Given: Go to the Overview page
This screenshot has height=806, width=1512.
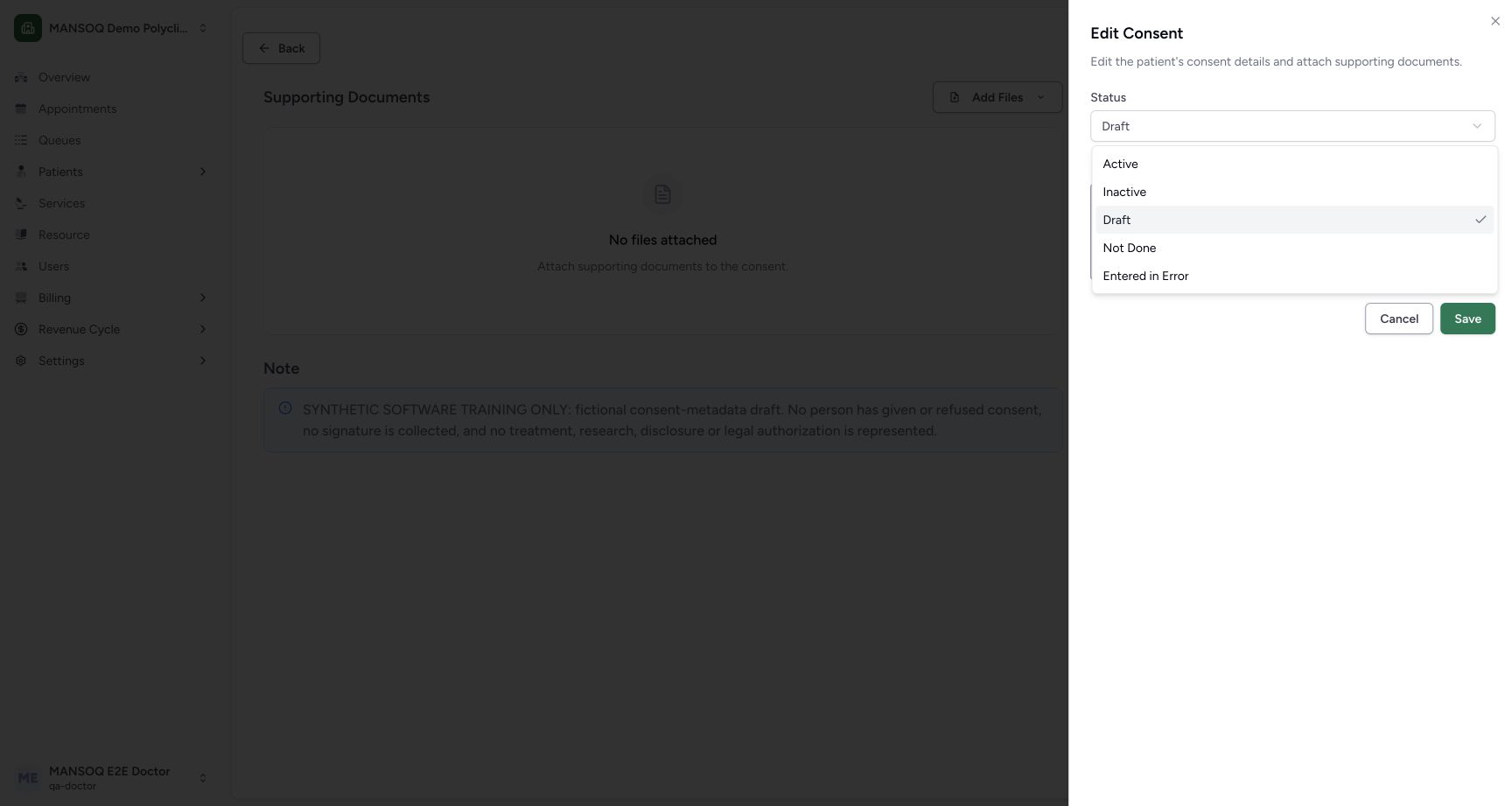Looking at the screenshot, I should click(x=112, y=77).
